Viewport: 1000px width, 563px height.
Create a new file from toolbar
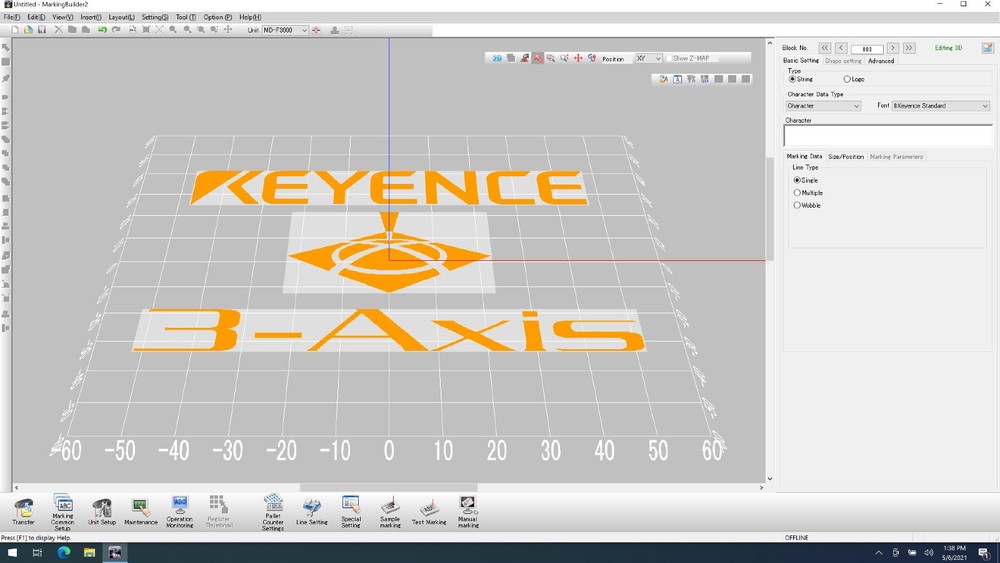pyautogui.click(x=15, y=30)
